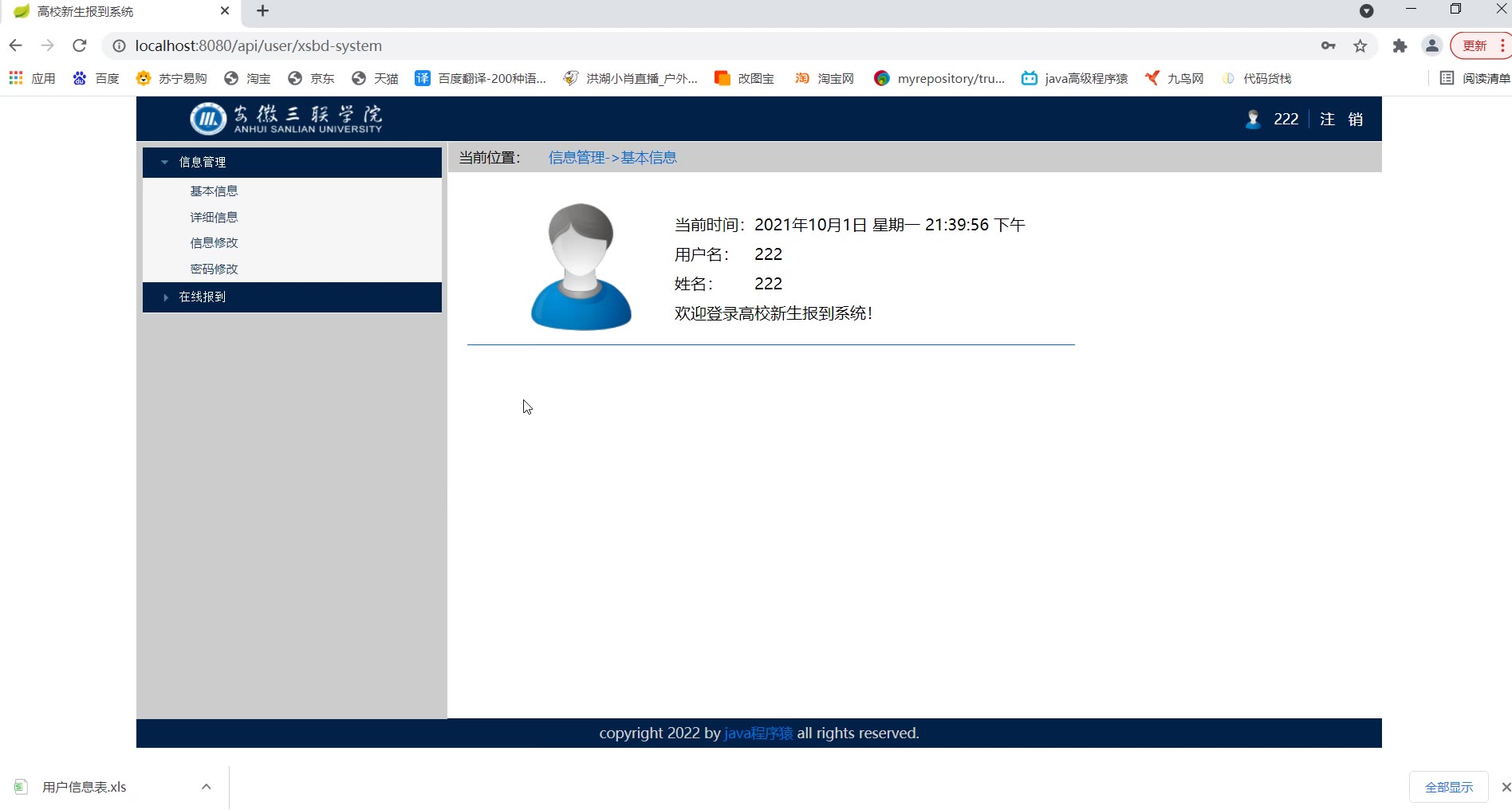Screen dimensions: 1512x810
Task: Click the 信息管理->基本信息 breadcrumb
Action: point(612,158)
